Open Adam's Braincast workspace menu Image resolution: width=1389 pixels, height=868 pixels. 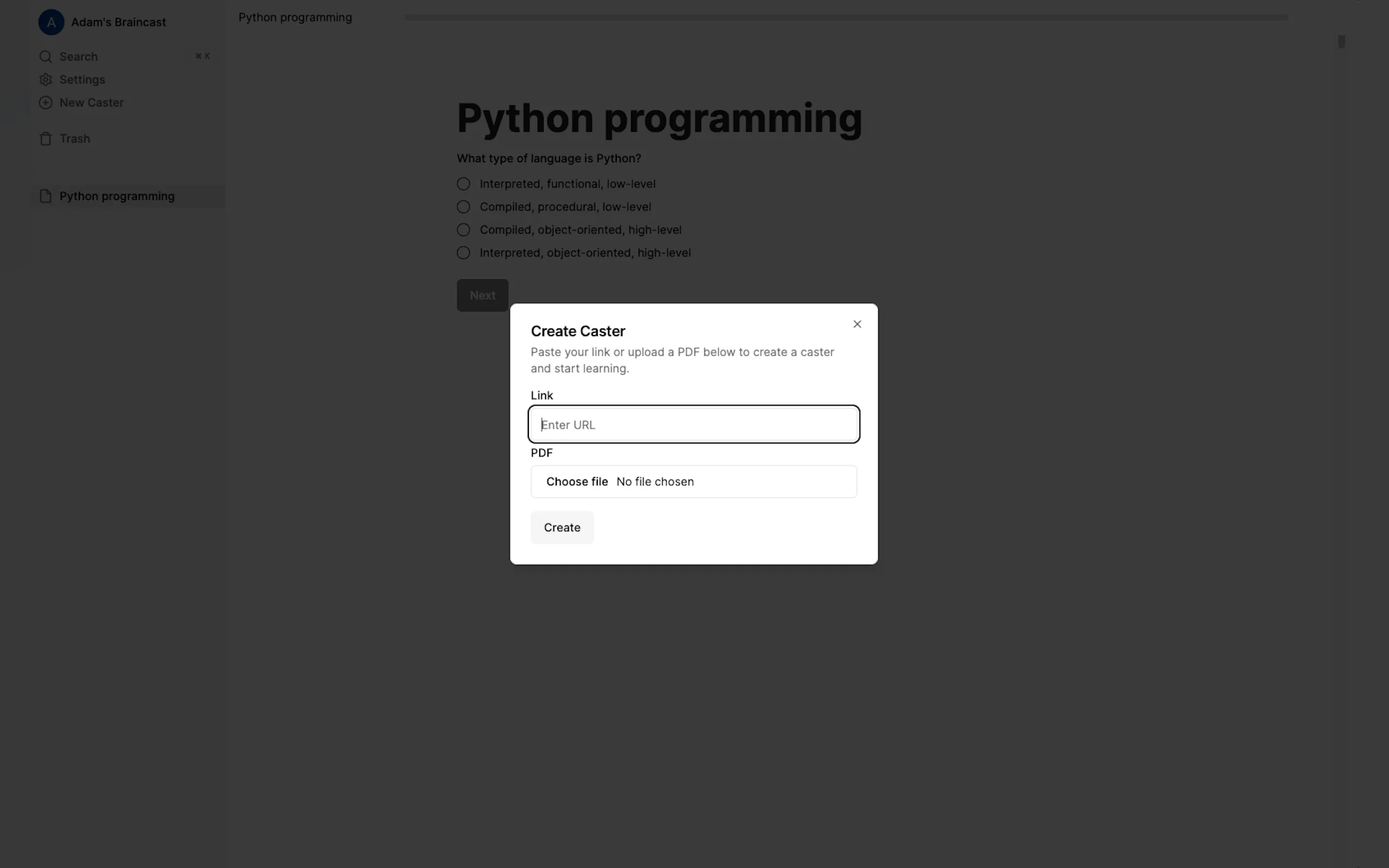point(118,22)
